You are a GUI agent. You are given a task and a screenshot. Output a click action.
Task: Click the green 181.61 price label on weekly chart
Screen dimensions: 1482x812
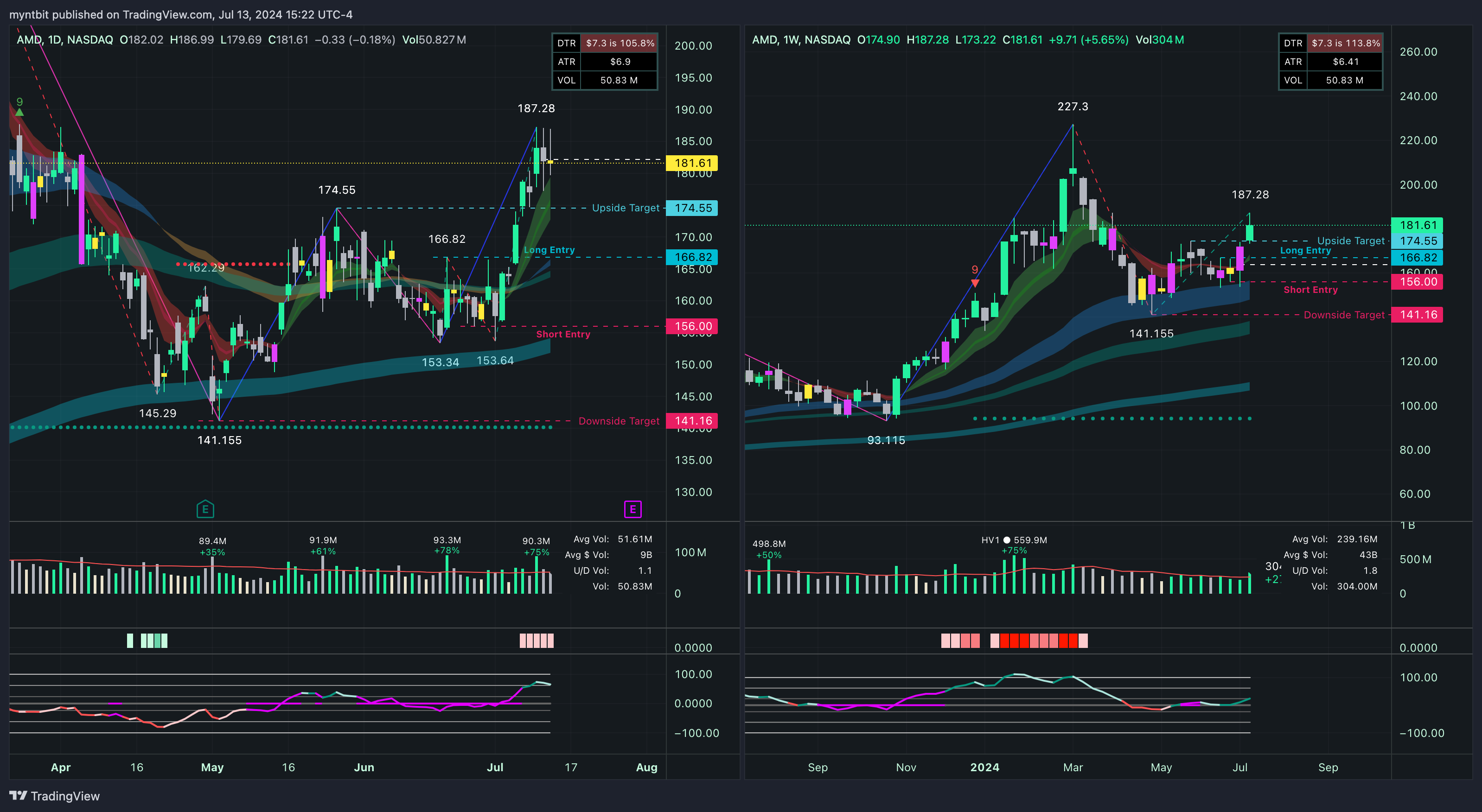pyautogui.click(x=1417, y=225)
